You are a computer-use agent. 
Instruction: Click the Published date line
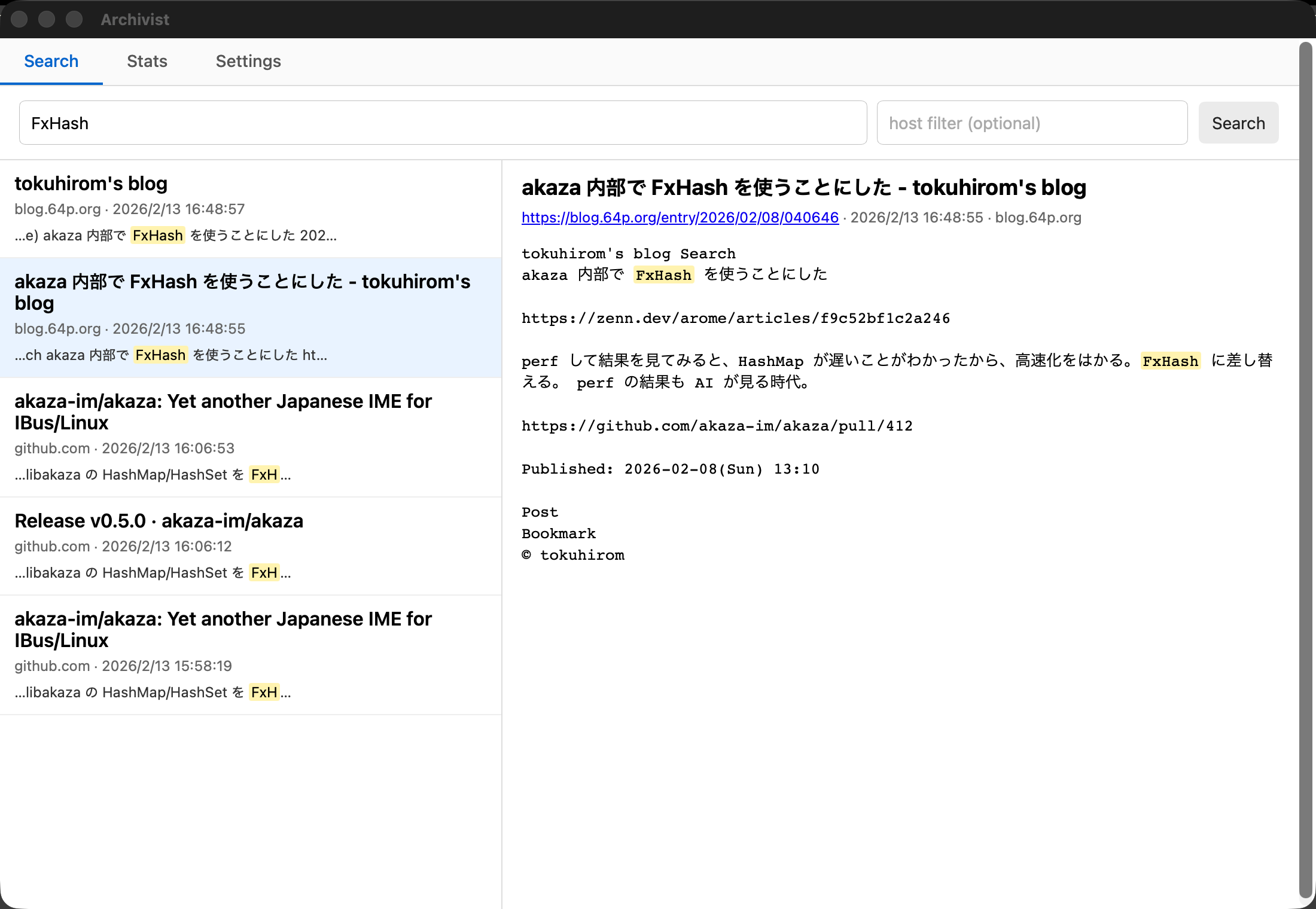[x=670, y=469]
